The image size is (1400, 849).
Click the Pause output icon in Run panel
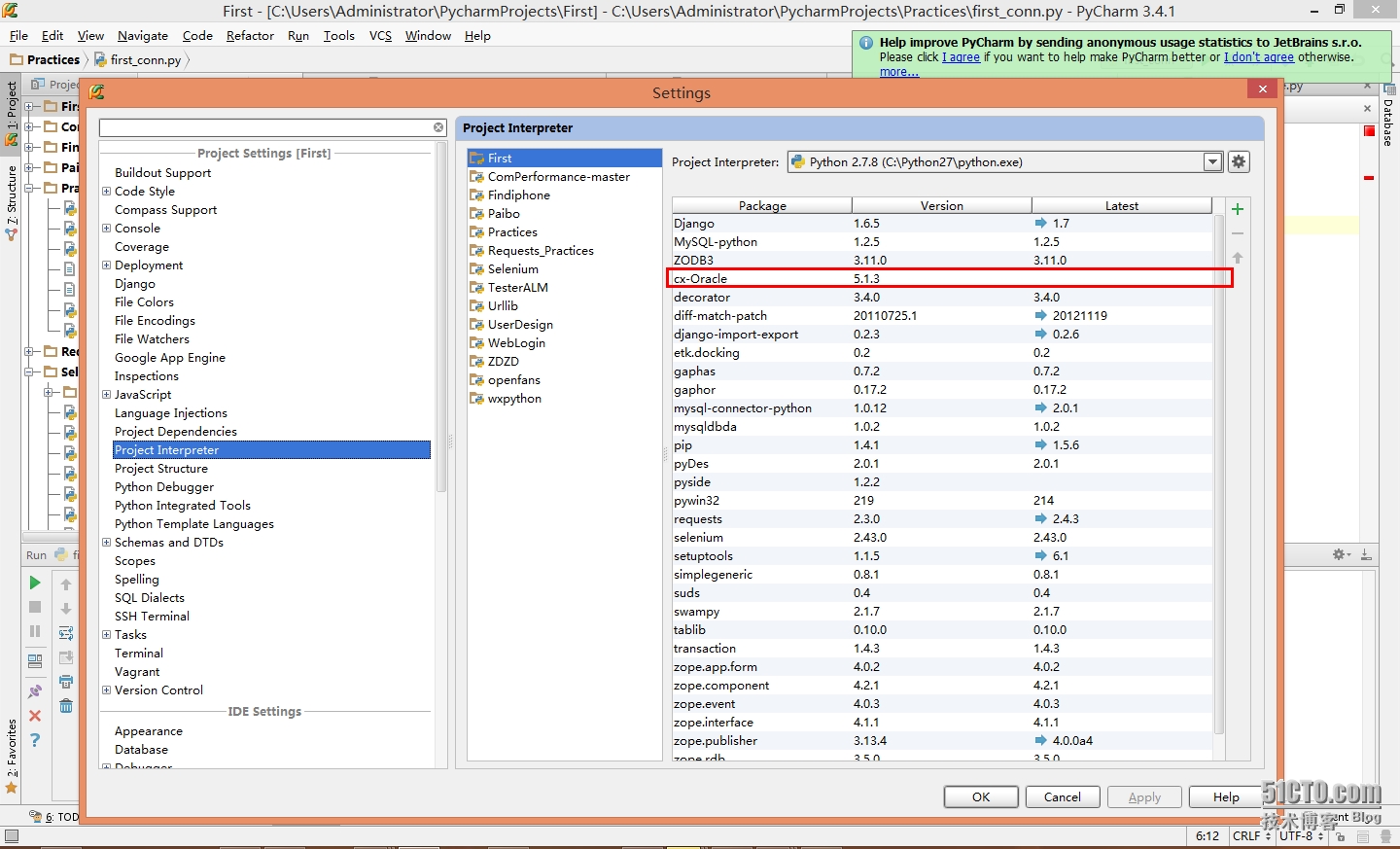[x=35, y=631]
